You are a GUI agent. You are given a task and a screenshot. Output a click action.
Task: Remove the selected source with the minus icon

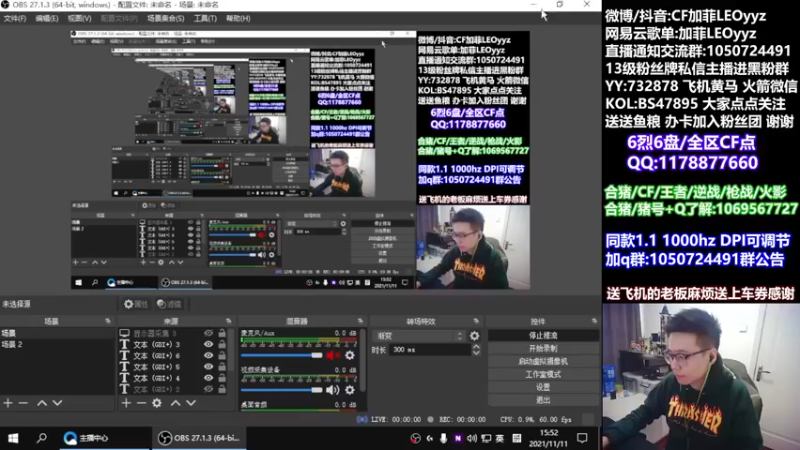141,403
